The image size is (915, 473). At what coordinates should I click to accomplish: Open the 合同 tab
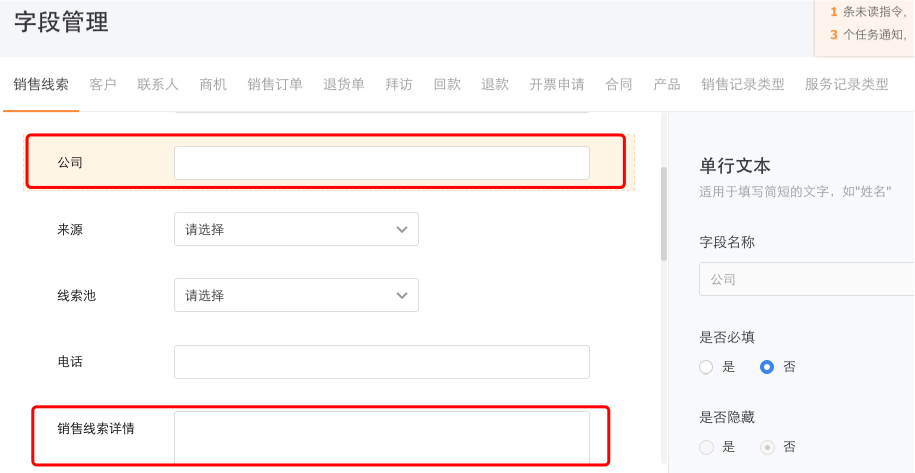click(619, 85)
